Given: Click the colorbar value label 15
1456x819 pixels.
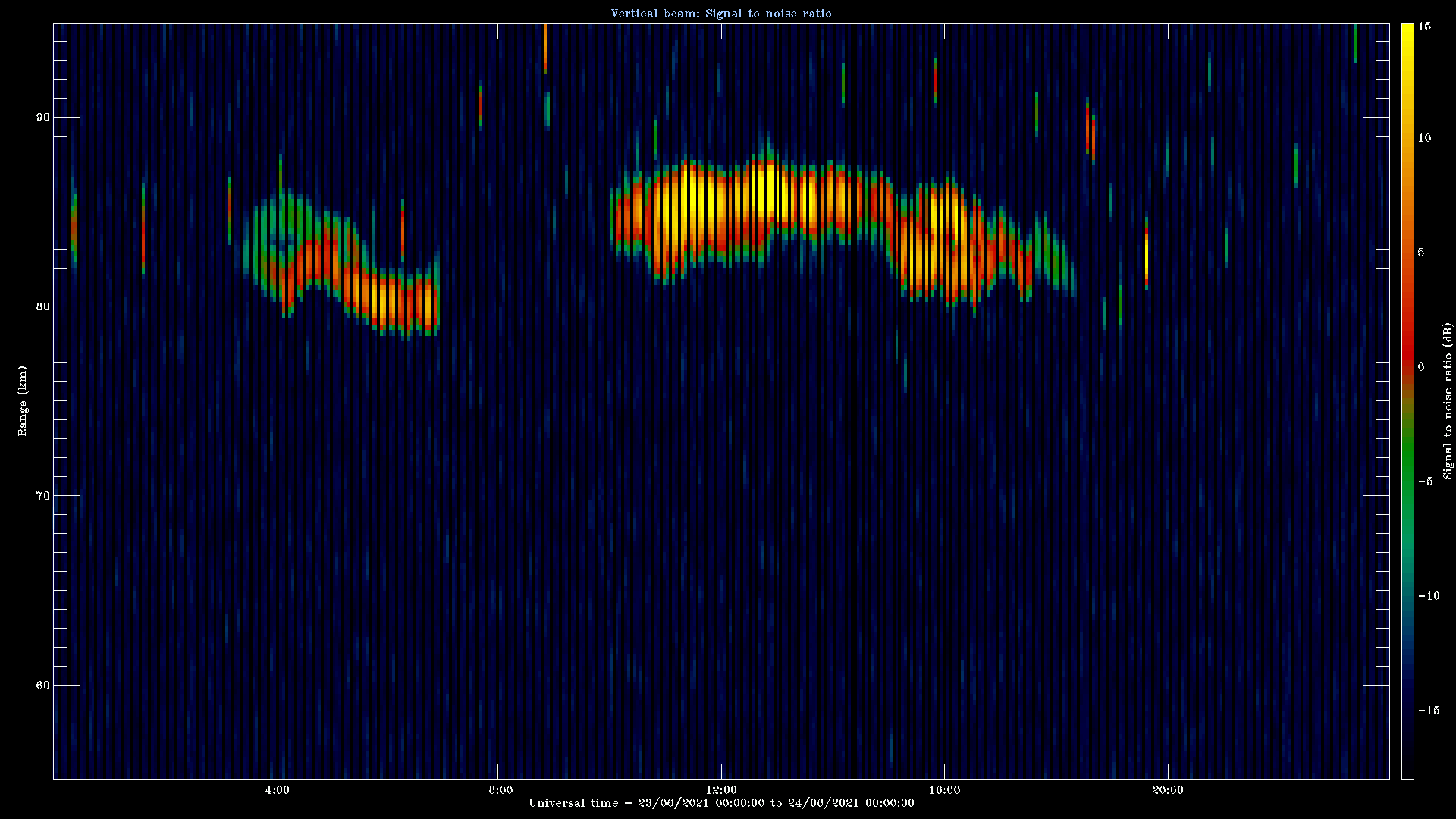Looking at the screenshot, I should (1424, 27).
